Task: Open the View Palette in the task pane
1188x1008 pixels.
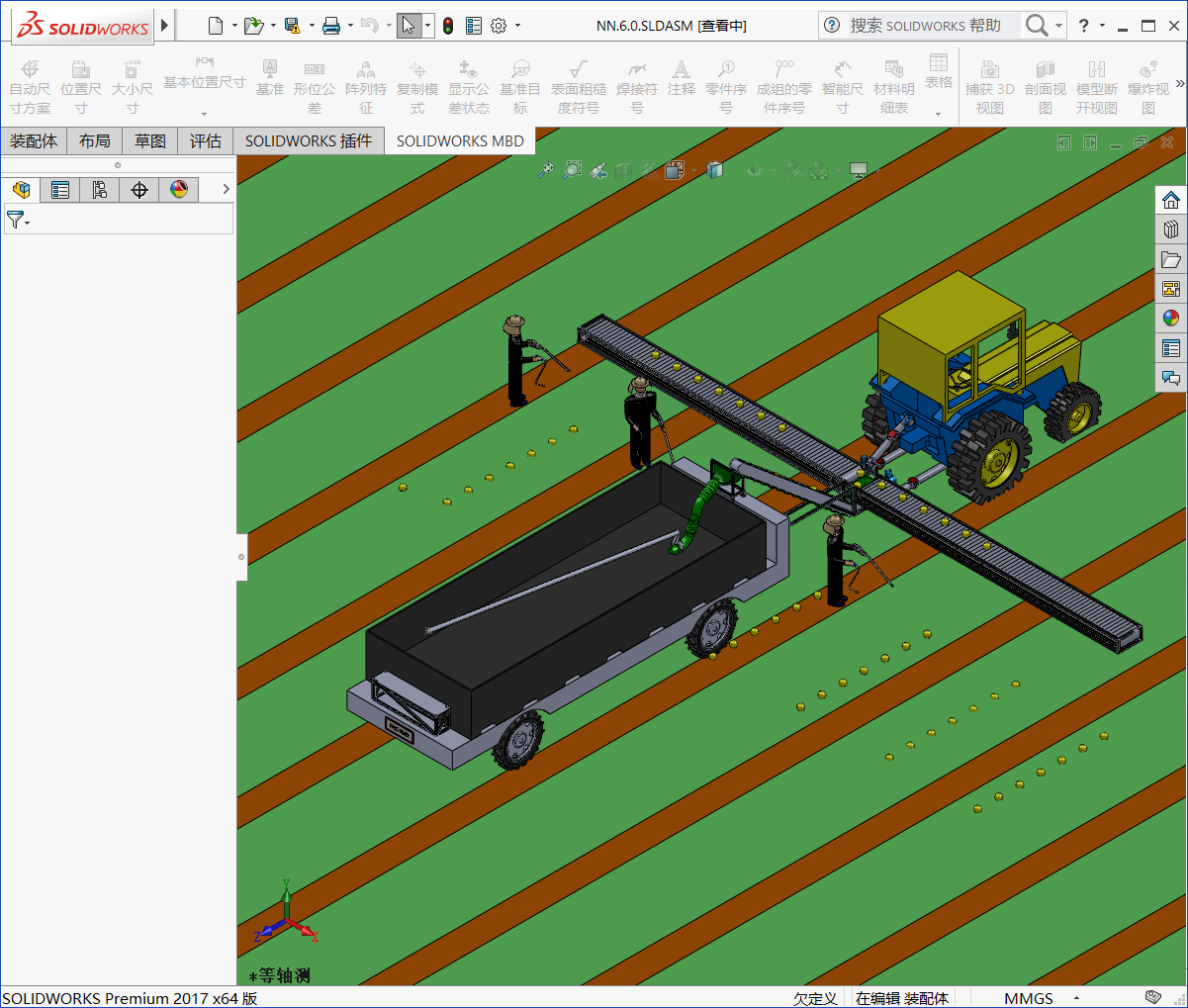Action: 1171,289
